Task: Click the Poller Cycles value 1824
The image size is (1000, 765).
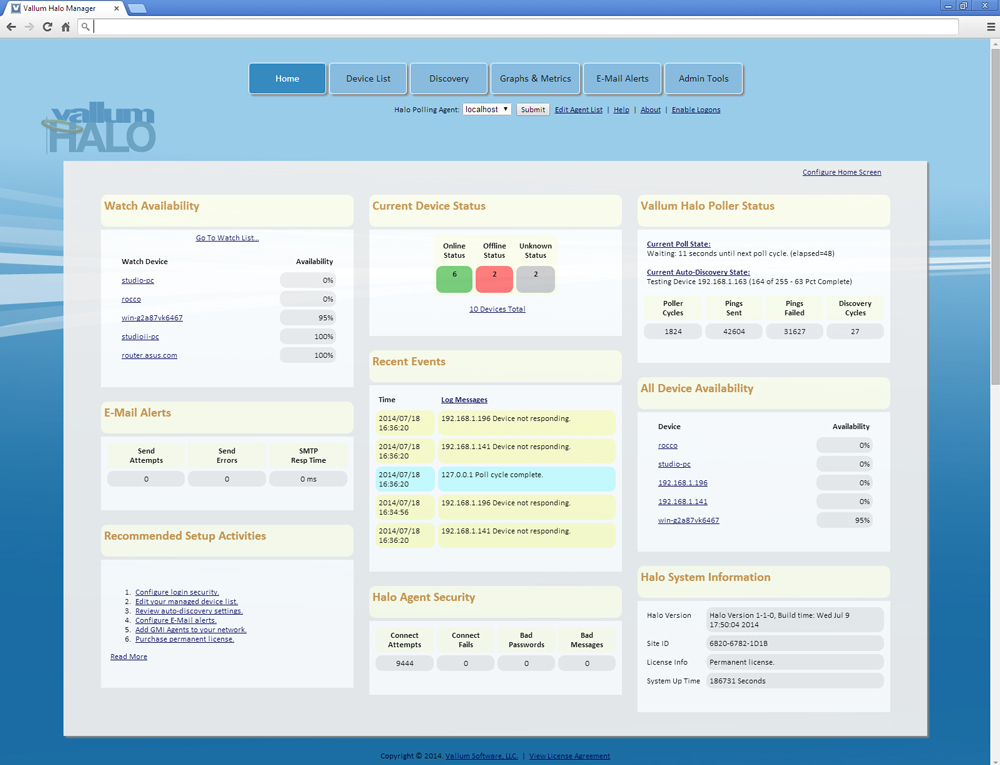Action: 673,332
